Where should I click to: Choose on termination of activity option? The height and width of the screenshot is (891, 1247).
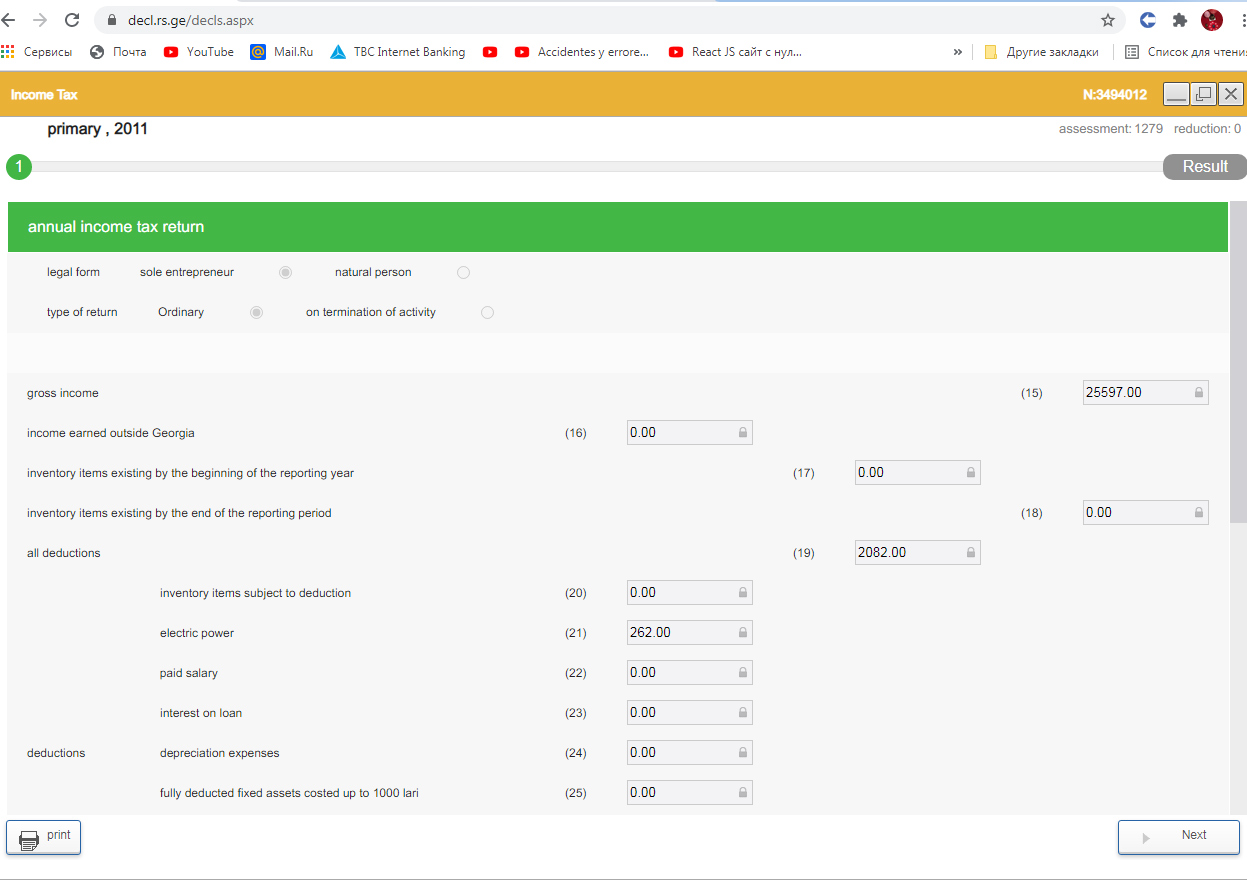point(487,312)
